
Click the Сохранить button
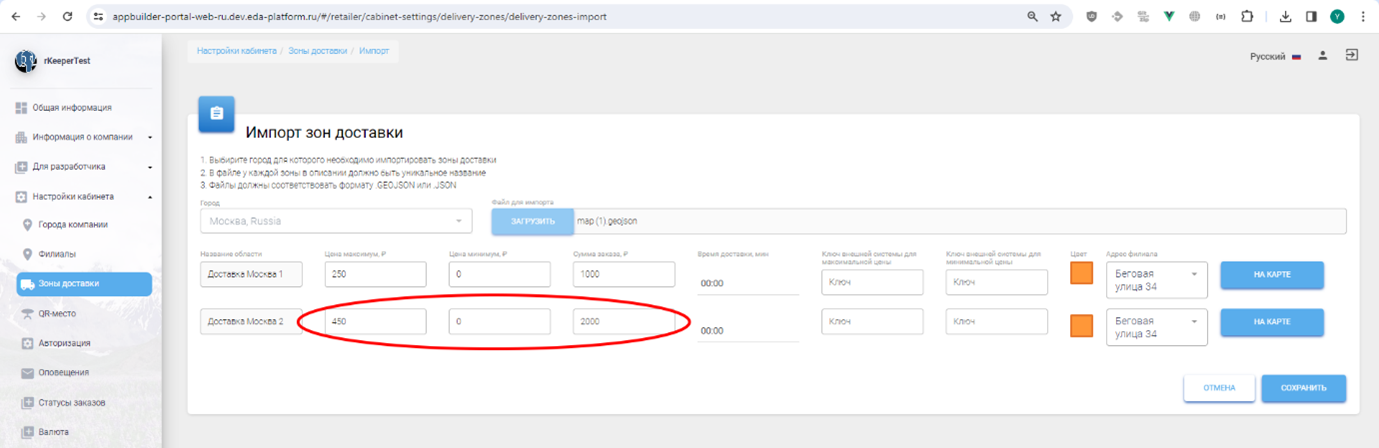click(x=1303, y=388)
